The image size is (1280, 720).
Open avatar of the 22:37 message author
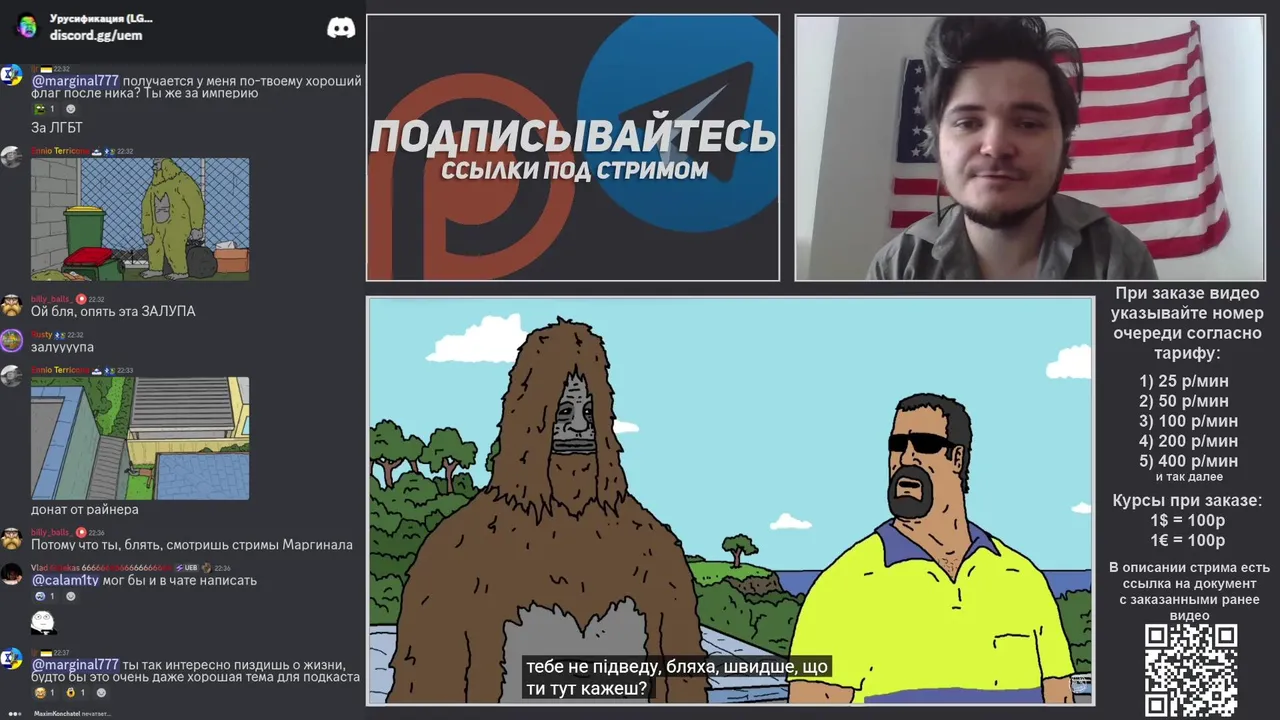[x=11, y=658]
